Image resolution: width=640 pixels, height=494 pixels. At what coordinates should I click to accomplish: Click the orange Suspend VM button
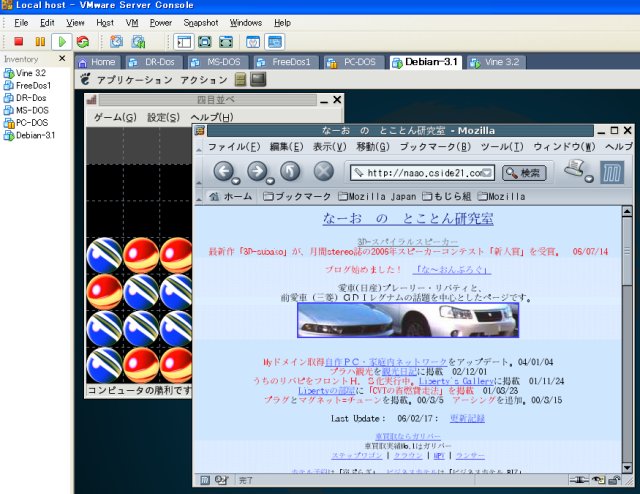(40, 42)
